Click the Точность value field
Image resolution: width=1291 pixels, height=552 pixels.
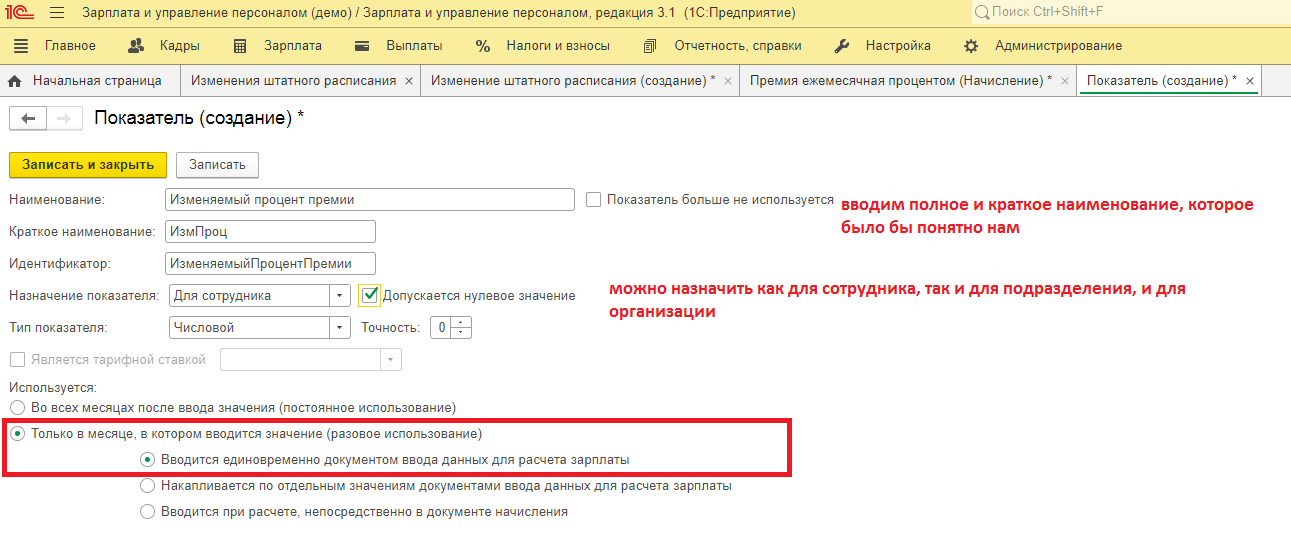[x=441, y=328]
